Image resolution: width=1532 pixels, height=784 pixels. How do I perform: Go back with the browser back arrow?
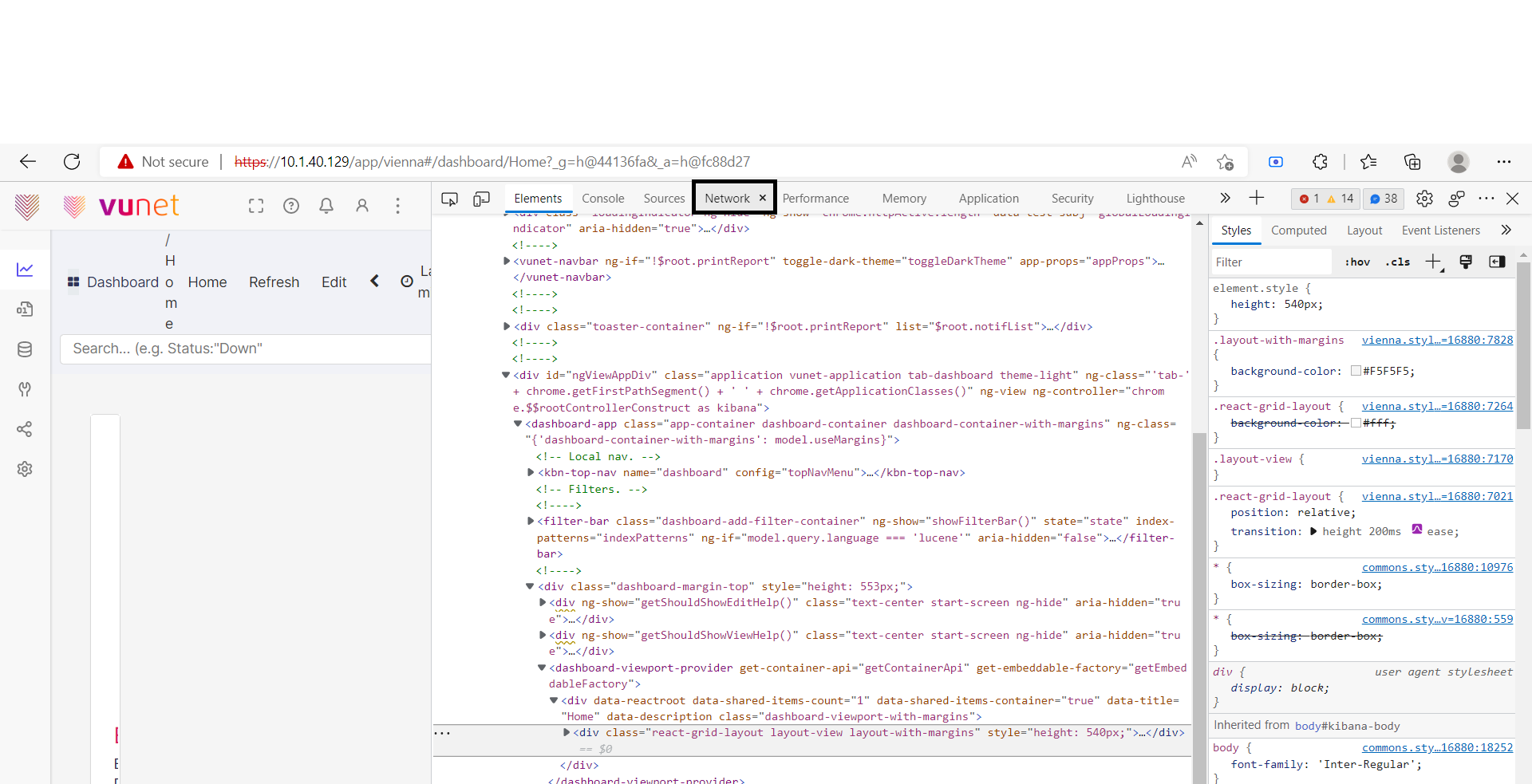tap(28, 162)
